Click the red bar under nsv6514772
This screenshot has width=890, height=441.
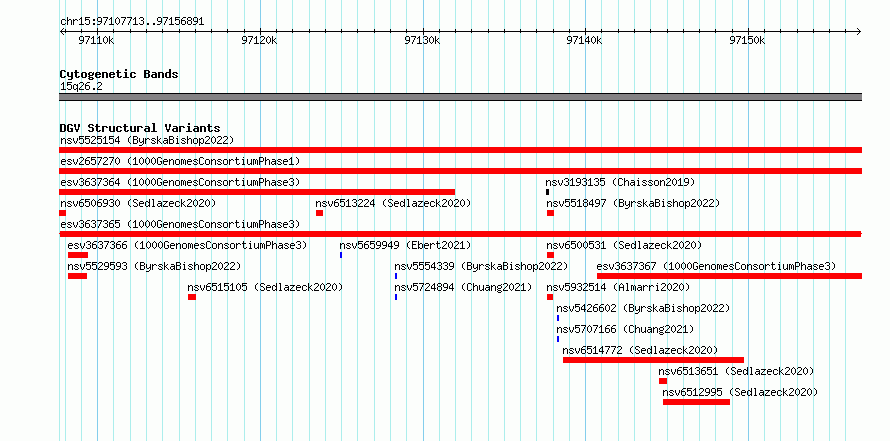(653, 360)
